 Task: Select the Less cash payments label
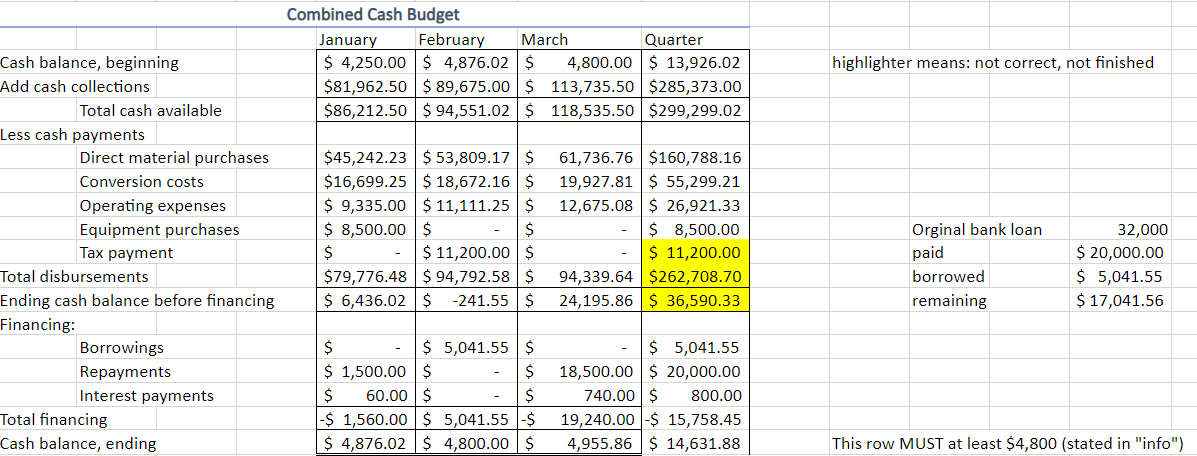pyautogui.click(x=73, y=134)
